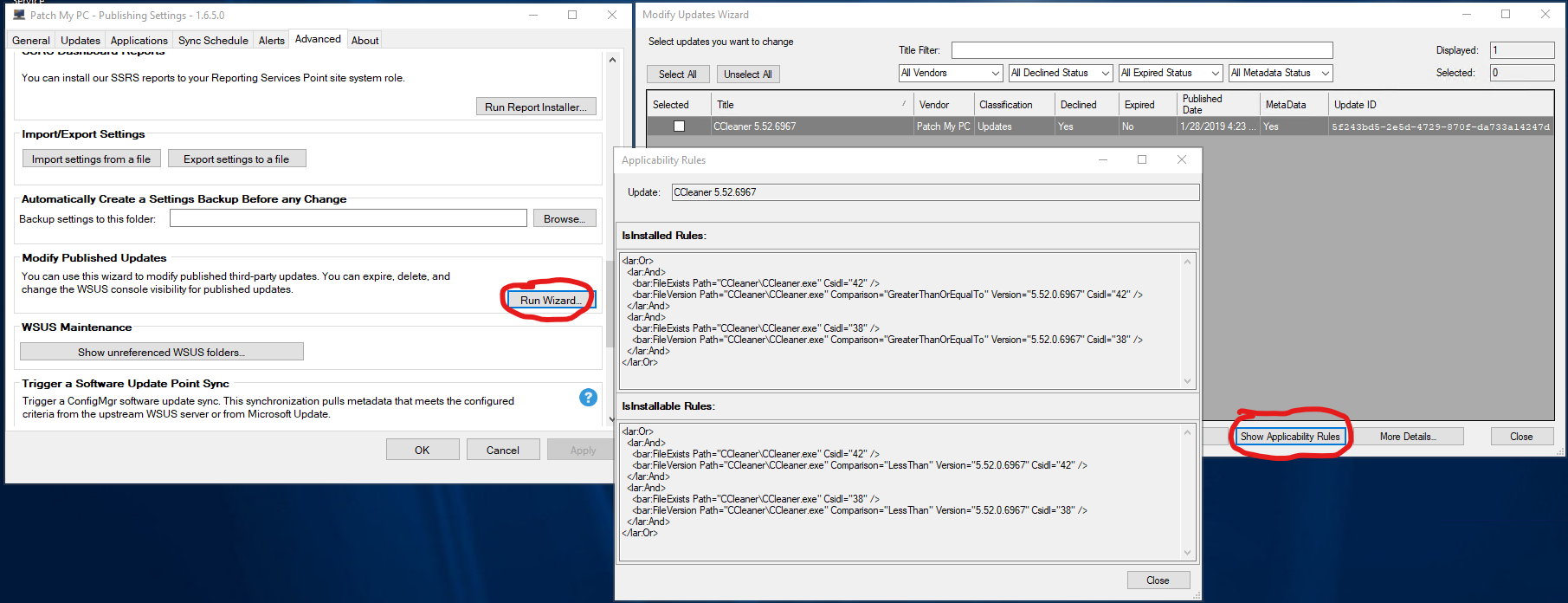Click Export settings to a file
The height and width of the screenshot is (603, 1568).
236,159
